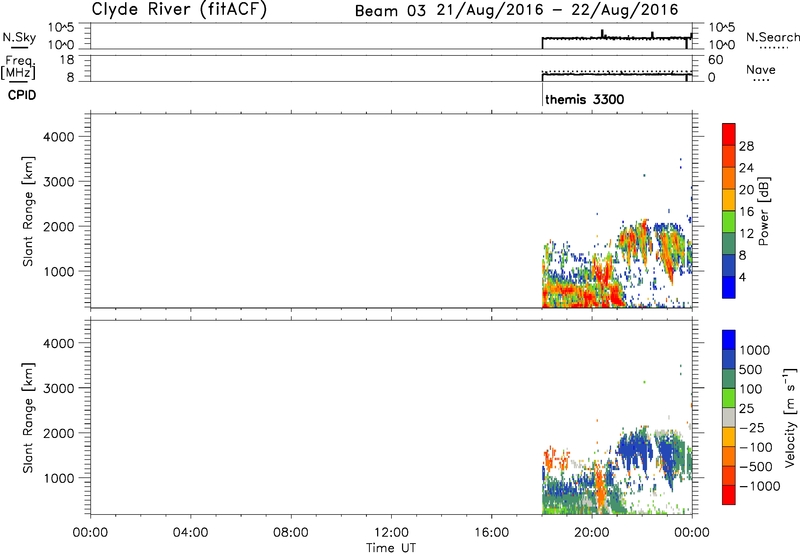The width and height of the screenshot is (800, 554).
Task: Click the dark blue top segment of the Velocity colorbar
Action: 729,340
